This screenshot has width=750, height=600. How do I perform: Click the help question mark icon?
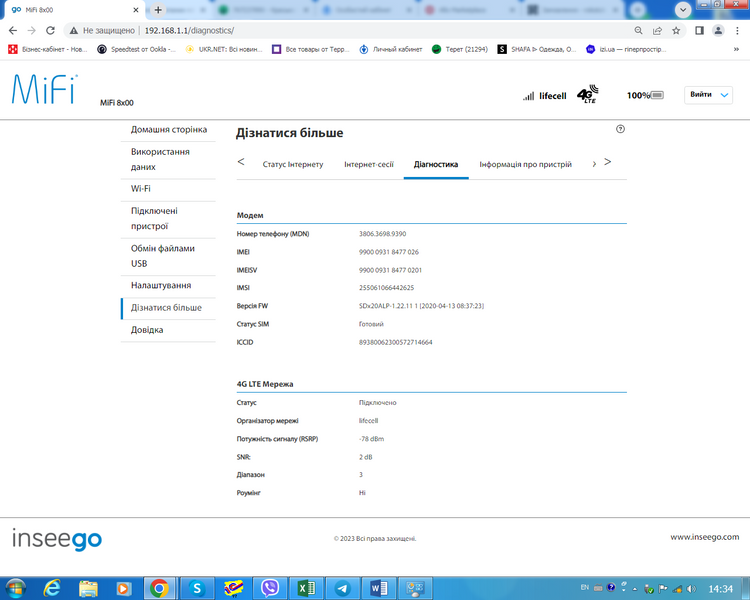(x=620, y=129)
